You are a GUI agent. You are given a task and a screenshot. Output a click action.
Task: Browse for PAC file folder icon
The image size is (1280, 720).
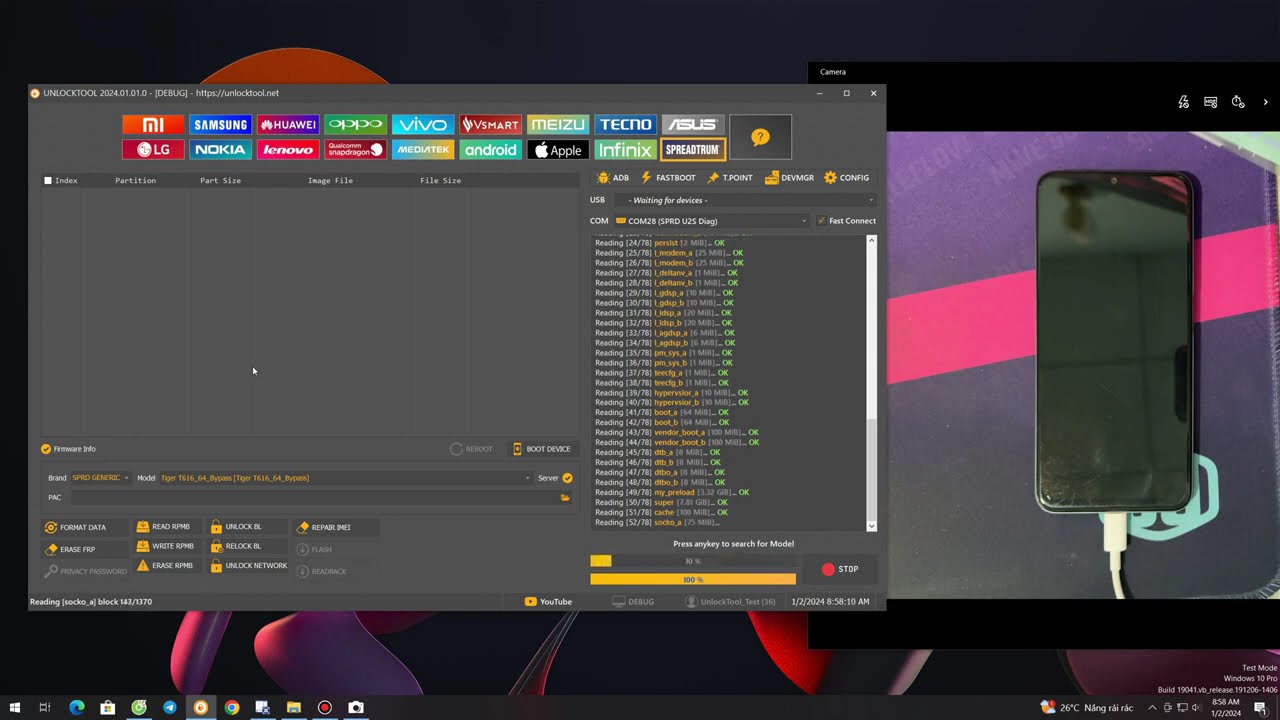(565, 497)
